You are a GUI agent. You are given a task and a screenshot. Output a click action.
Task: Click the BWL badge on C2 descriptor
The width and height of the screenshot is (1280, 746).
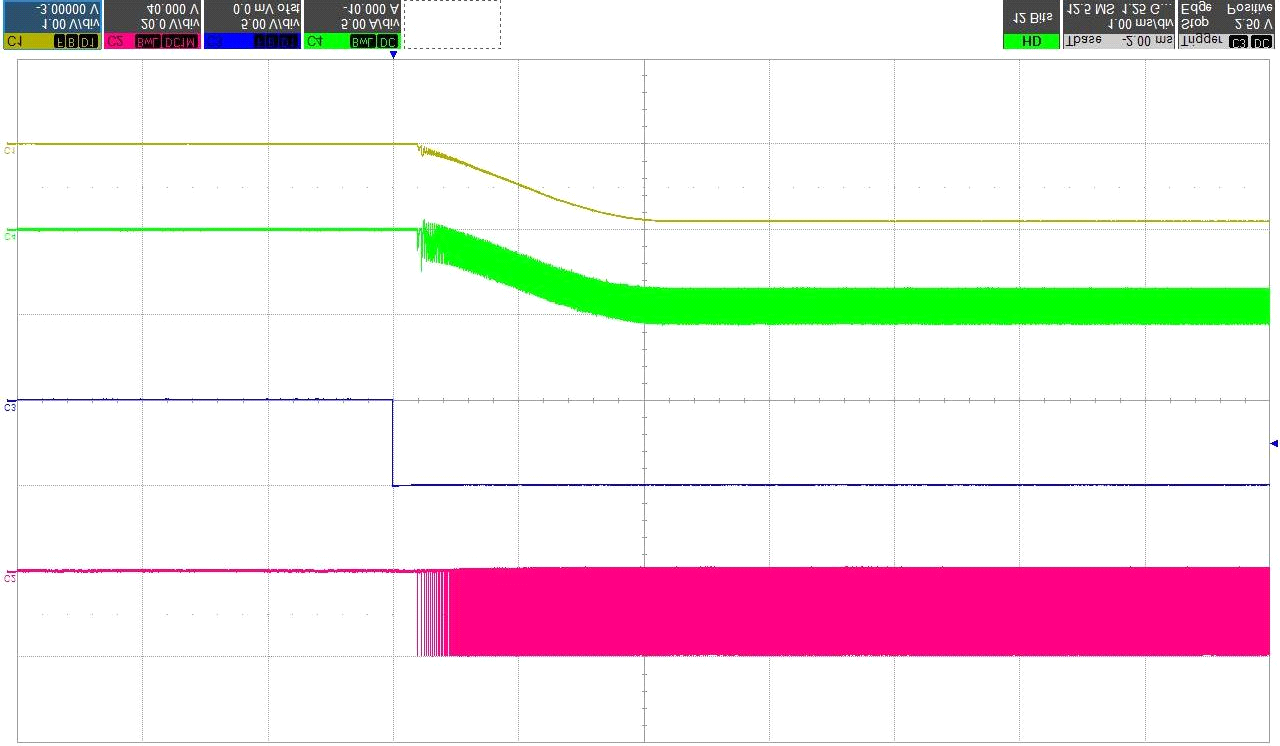coord(146,42)
